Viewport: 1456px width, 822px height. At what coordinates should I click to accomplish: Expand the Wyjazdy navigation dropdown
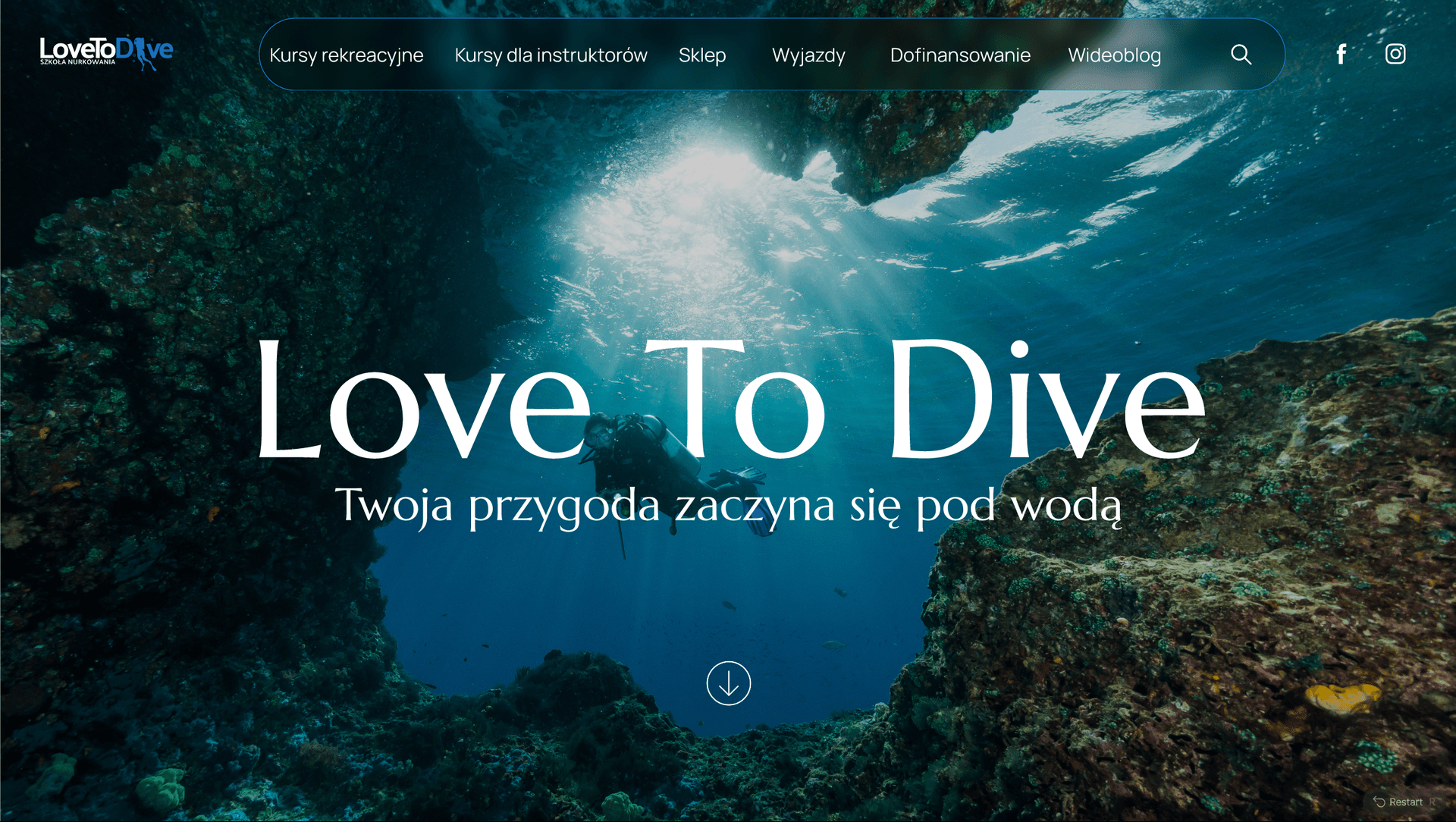[808, 55]
